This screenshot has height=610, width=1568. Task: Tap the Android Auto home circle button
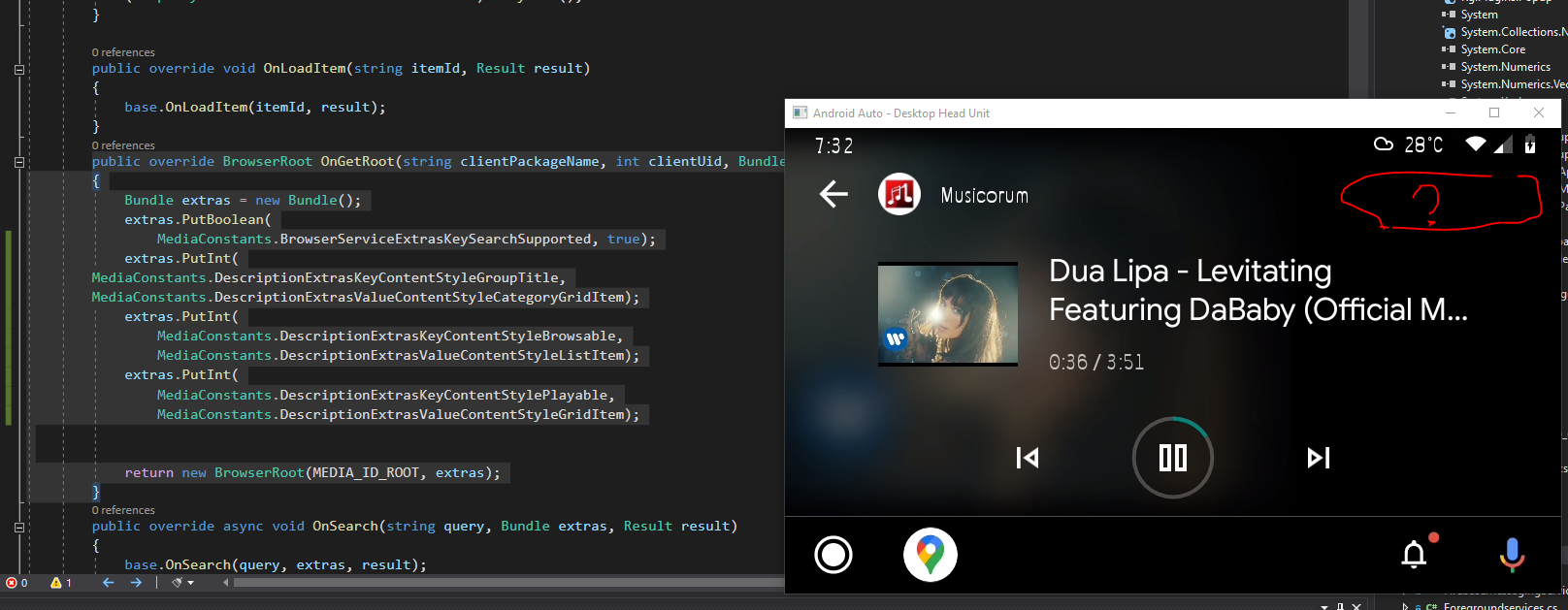tap(833, 555)
